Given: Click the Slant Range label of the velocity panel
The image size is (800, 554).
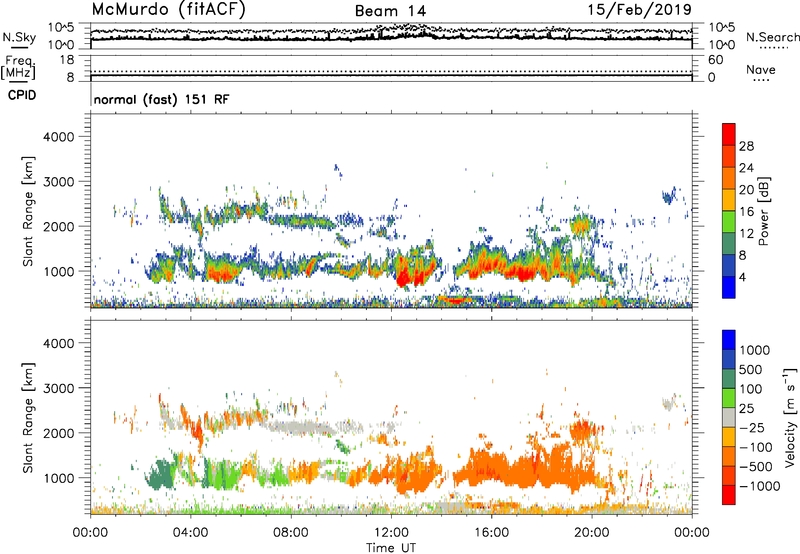Looking at the screenshot, I should (x=28, y=418).
